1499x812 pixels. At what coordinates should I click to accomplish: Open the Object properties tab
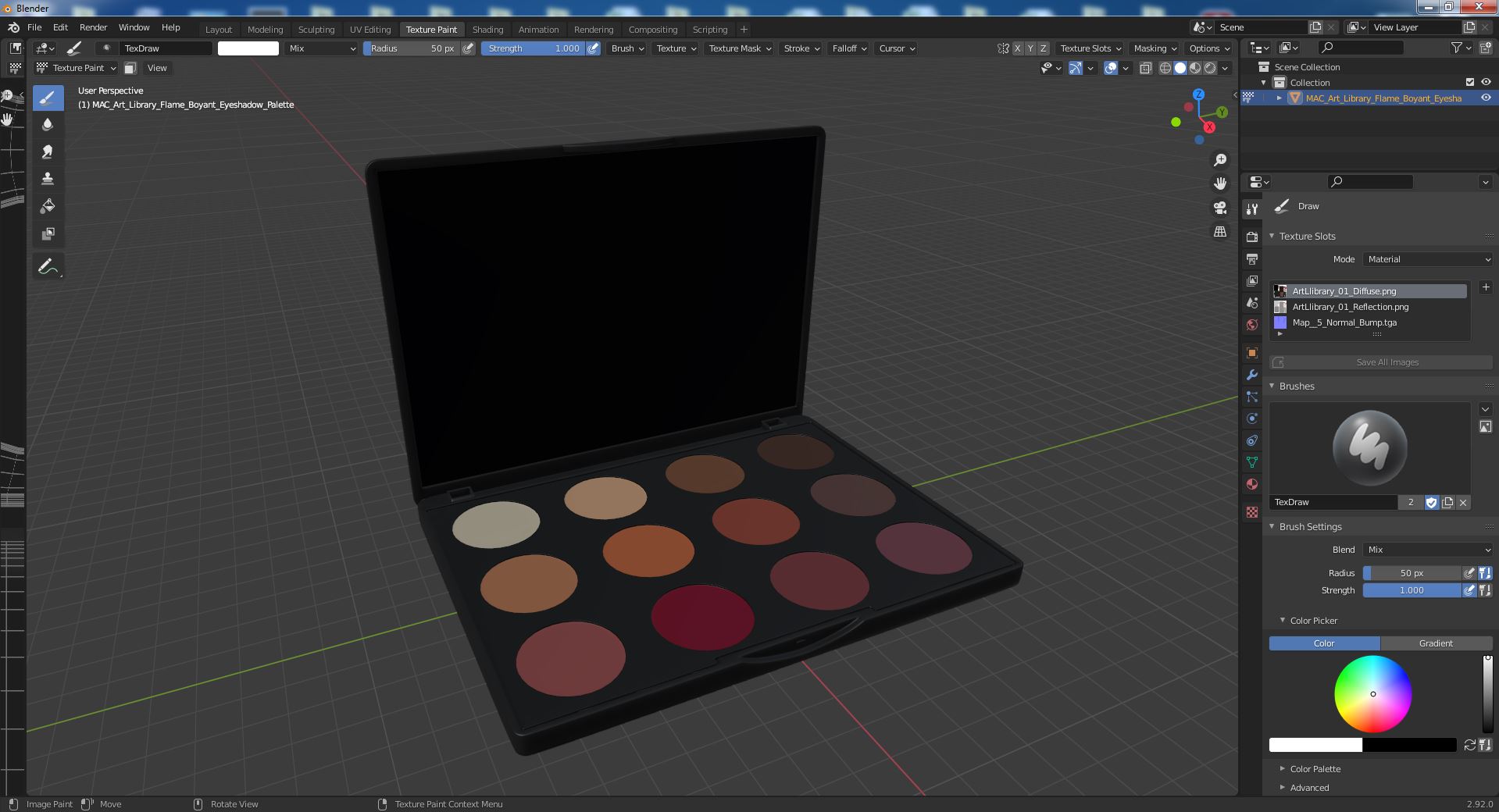coord(1252,353)
